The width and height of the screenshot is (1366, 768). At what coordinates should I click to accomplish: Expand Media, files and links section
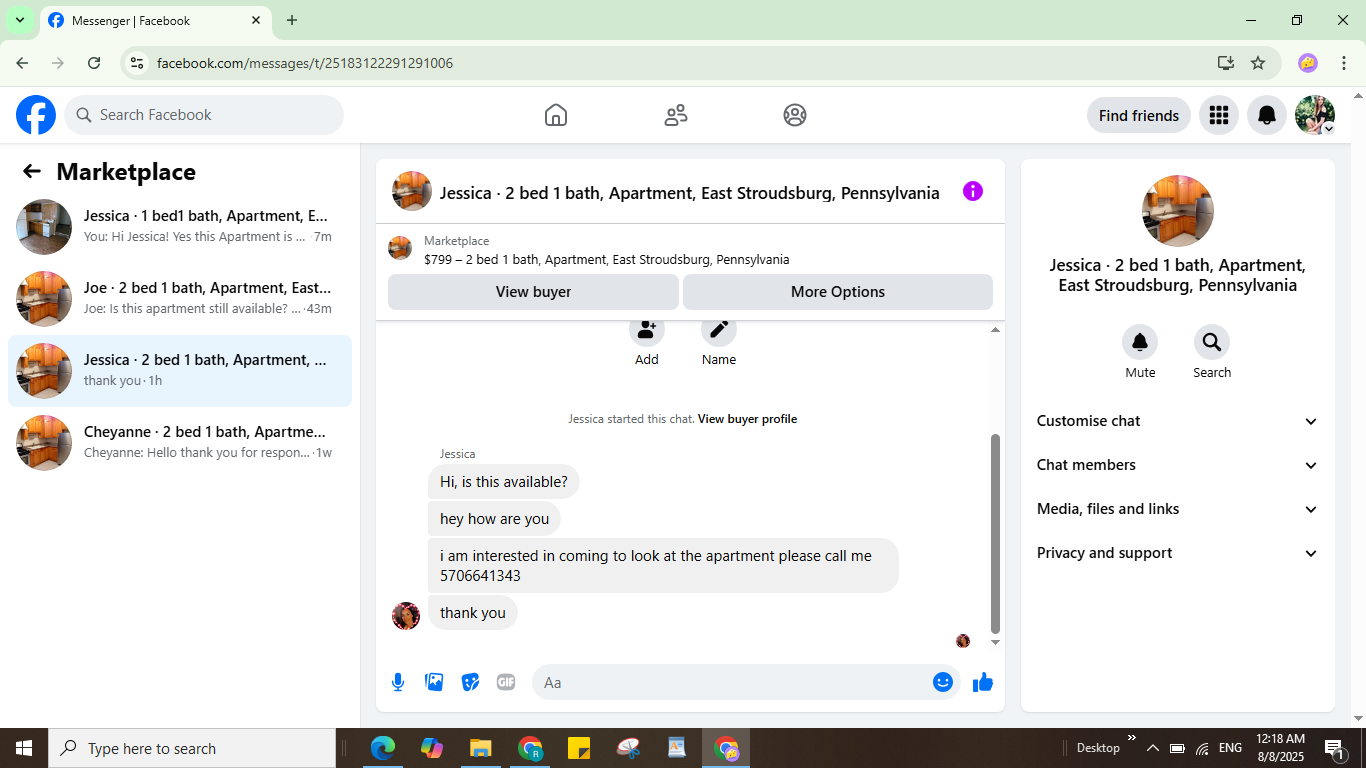(1178, 509)
